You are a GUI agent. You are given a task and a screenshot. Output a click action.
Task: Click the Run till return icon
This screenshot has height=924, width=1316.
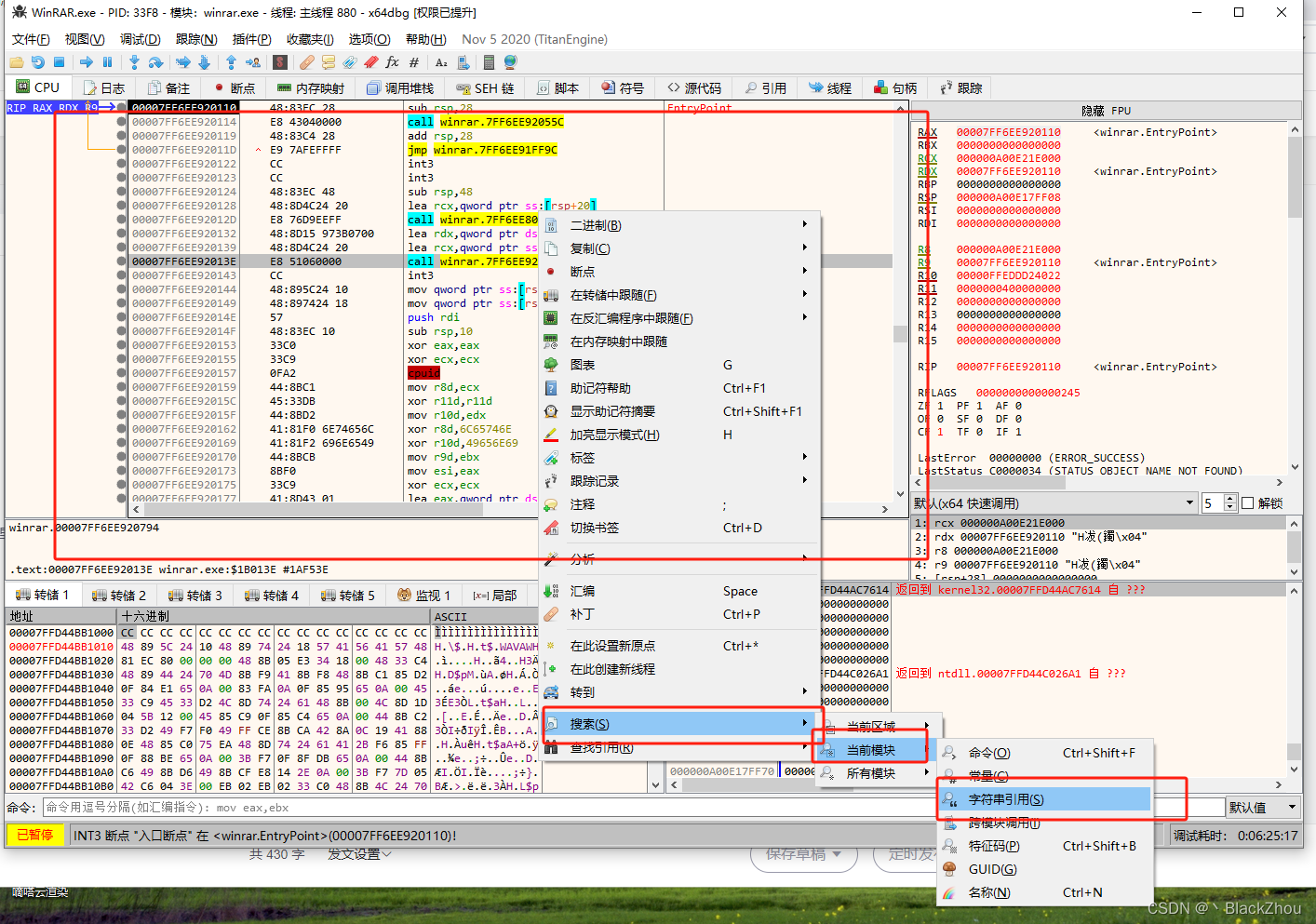point(231,62)
